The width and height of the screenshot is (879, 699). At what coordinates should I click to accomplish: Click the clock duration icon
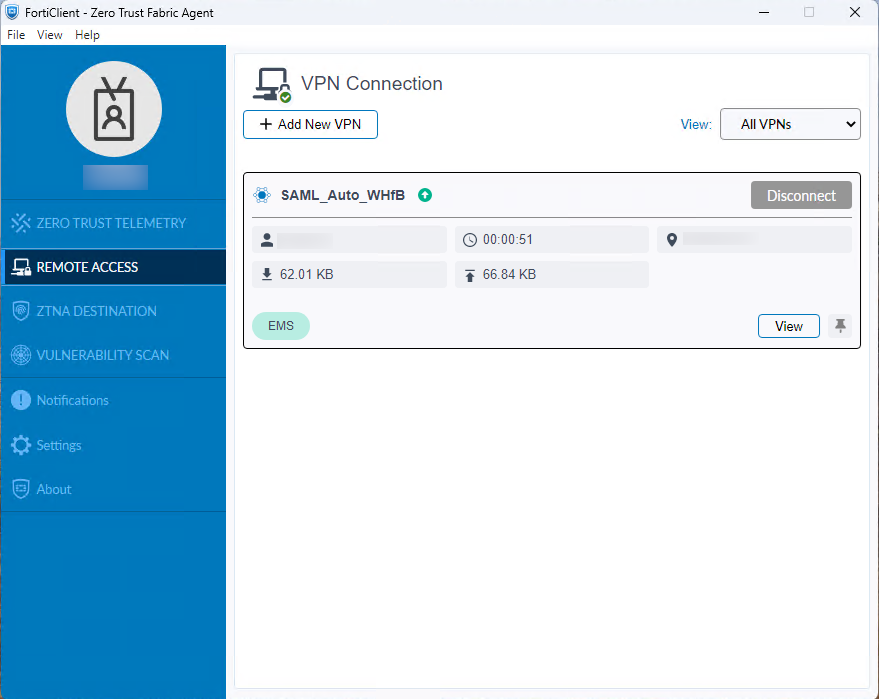pyautogui.click(x=470, y=240)
